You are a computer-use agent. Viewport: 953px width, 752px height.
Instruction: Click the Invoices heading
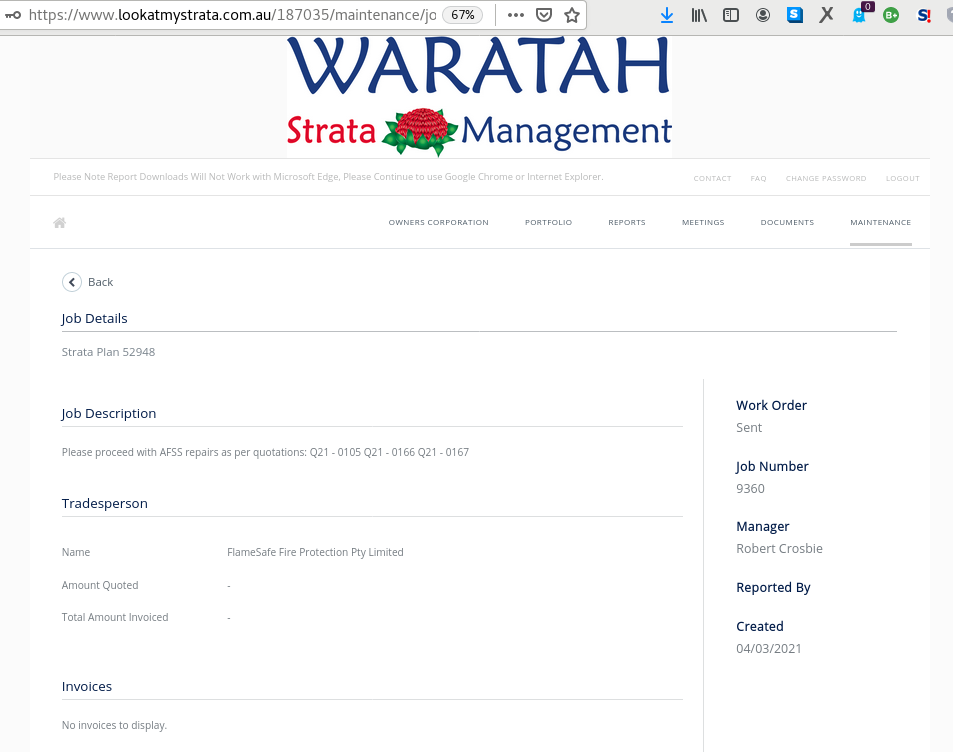(x=87, y=686)
